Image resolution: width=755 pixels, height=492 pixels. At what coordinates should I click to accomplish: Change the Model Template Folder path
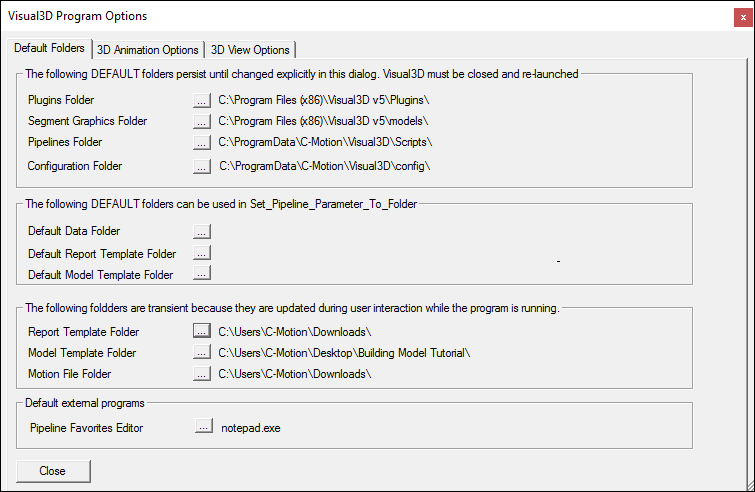pyautogui.click(x=202, y=352)
